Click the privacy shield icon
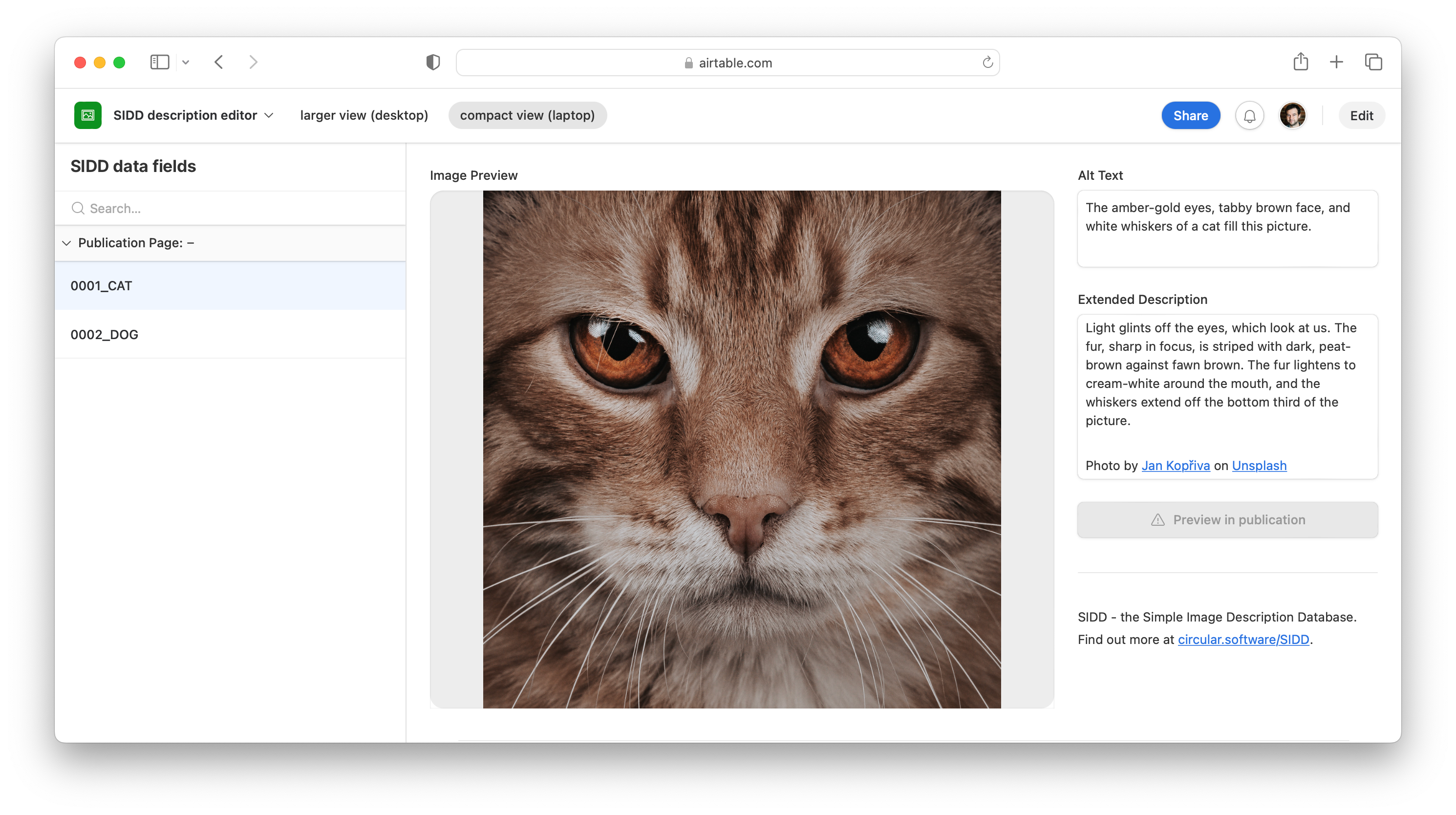Viewport: 1456px width, 815px height. (433, 62)
